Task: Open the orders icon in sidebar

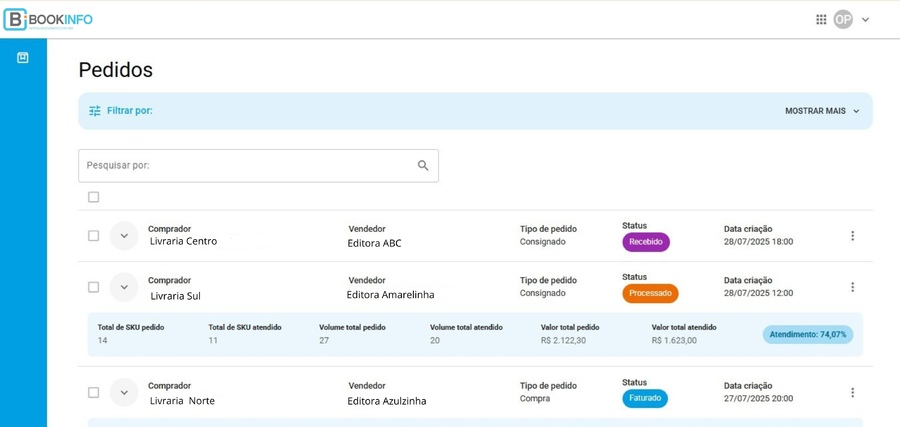Action: pos(23,58)
